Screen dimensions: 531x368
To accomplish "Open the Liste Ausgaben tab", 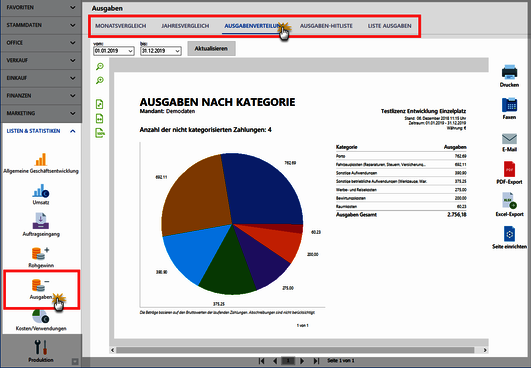I will pyautogui.click(x=389, y=26).
